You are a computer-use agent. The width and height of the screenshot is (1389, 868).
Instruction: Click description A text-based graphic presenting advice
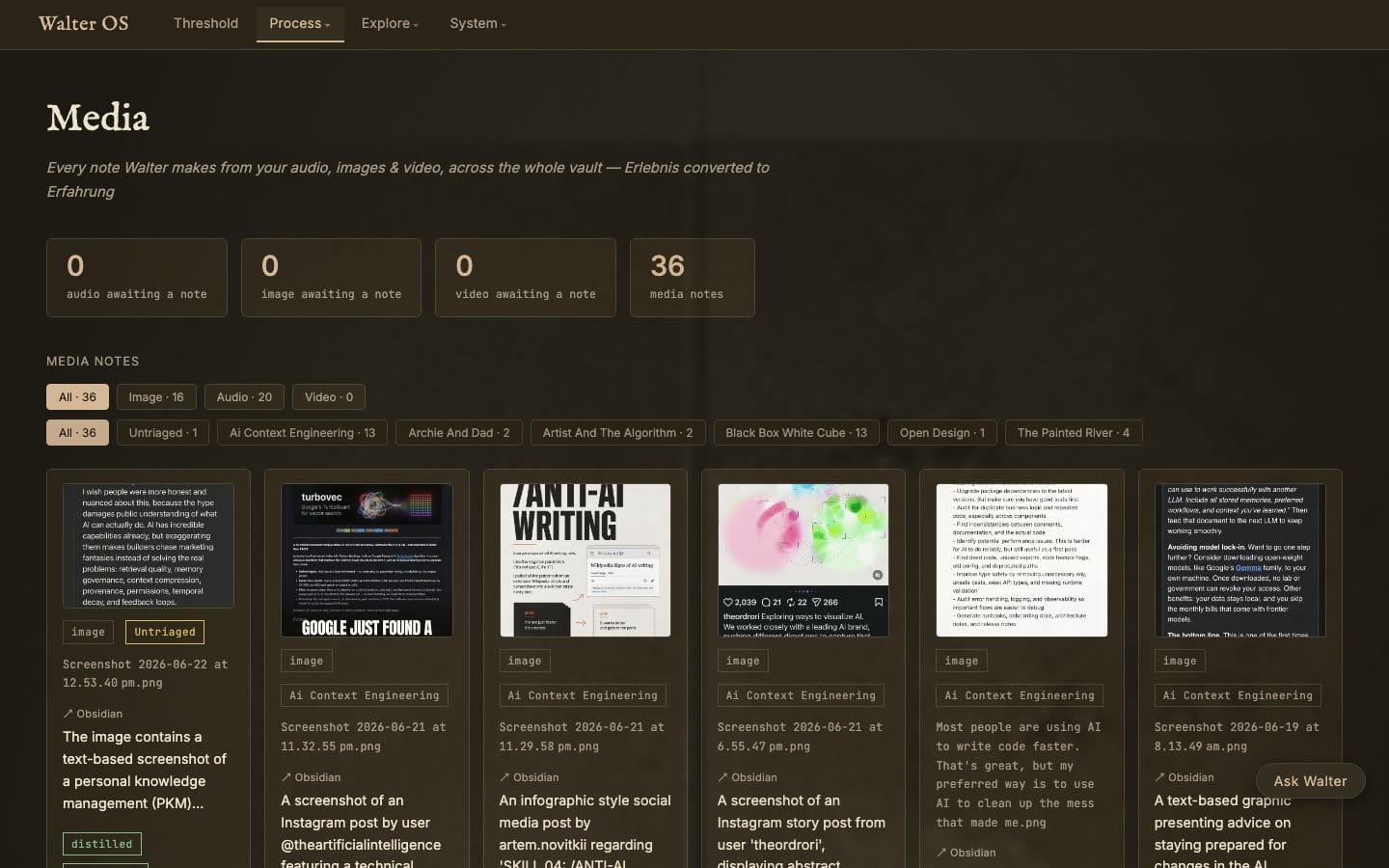[1222, 831]
